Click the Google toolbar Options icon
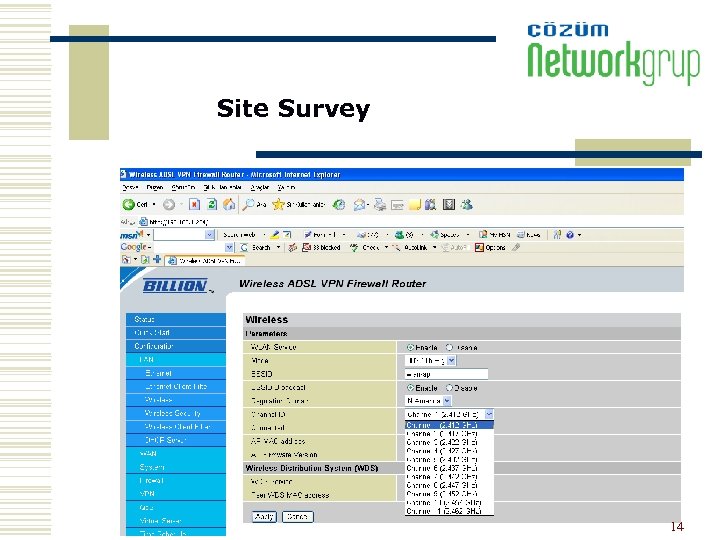 [479, 248]
